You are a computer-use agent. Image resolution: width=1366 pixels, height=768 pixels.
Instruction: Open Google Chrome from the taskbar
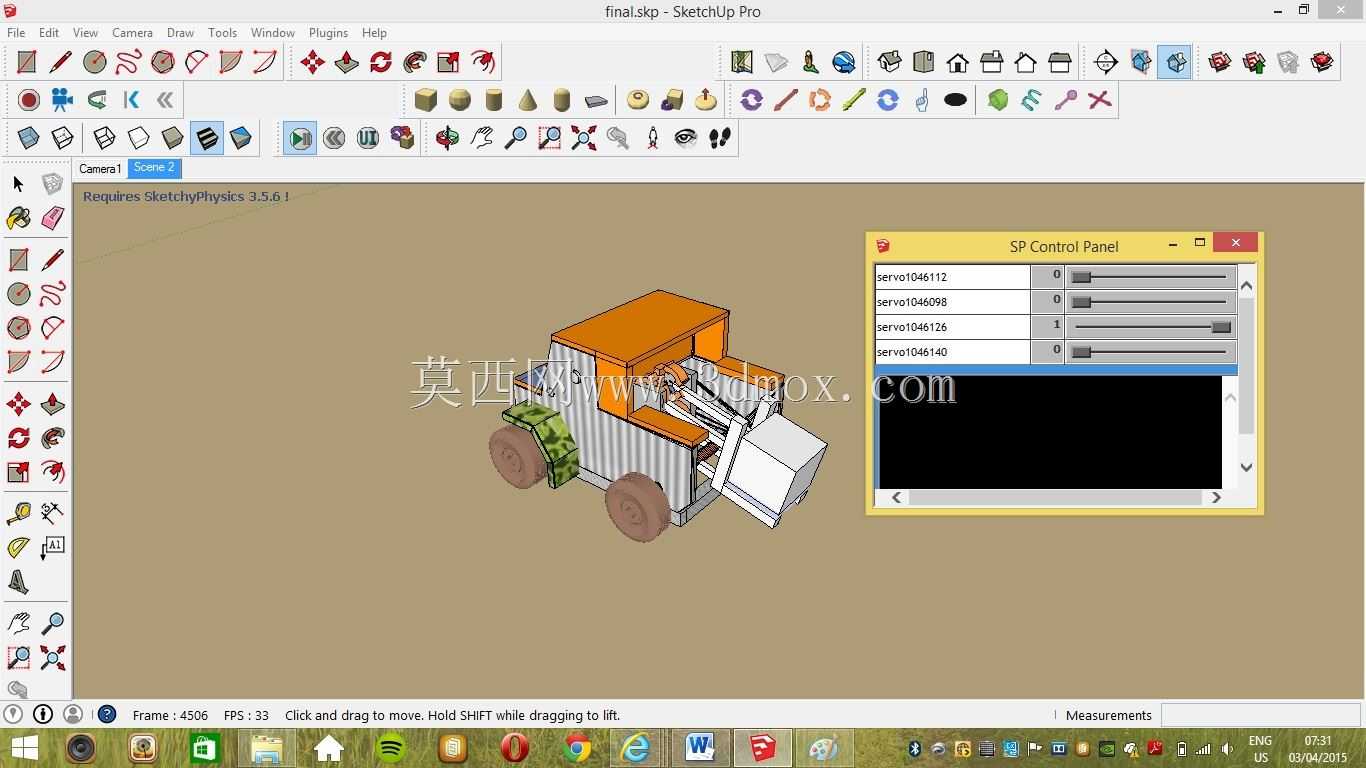coord(577,748)
